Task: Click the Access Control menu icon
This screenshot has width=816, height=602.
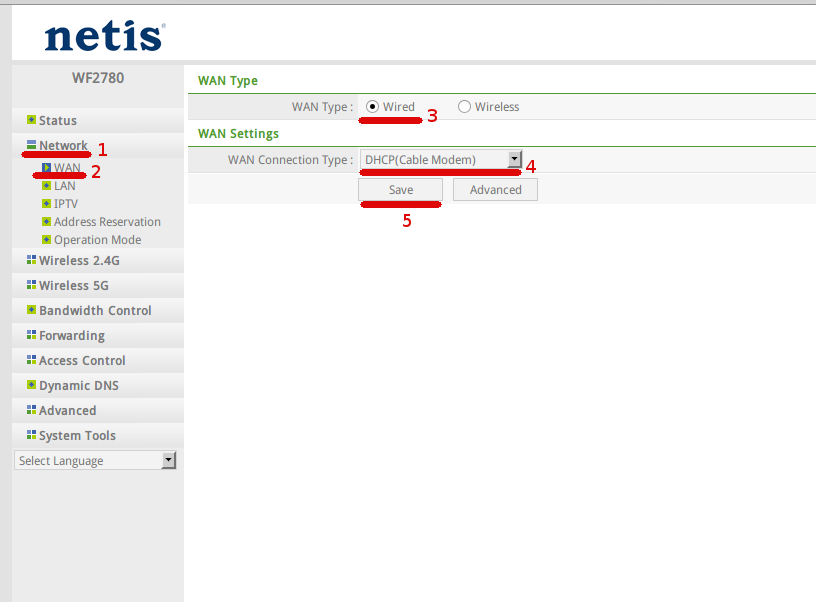Action: pos(32,360)
